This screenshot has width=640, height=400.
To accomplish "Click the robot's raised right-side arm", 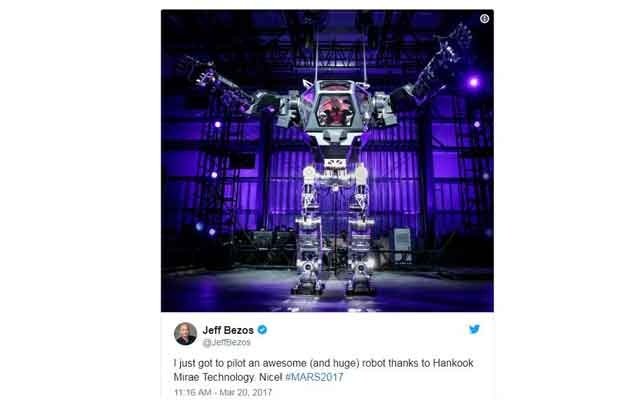I will pos(433,67).
